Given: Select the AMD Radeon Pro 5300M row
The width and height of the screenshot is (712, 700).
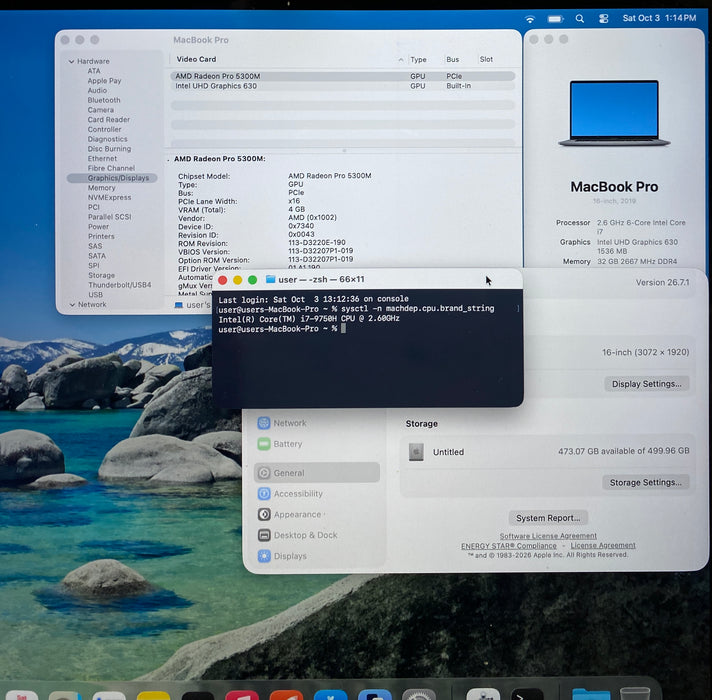Looking at the screenshot, I should click(x=343, y=76).
